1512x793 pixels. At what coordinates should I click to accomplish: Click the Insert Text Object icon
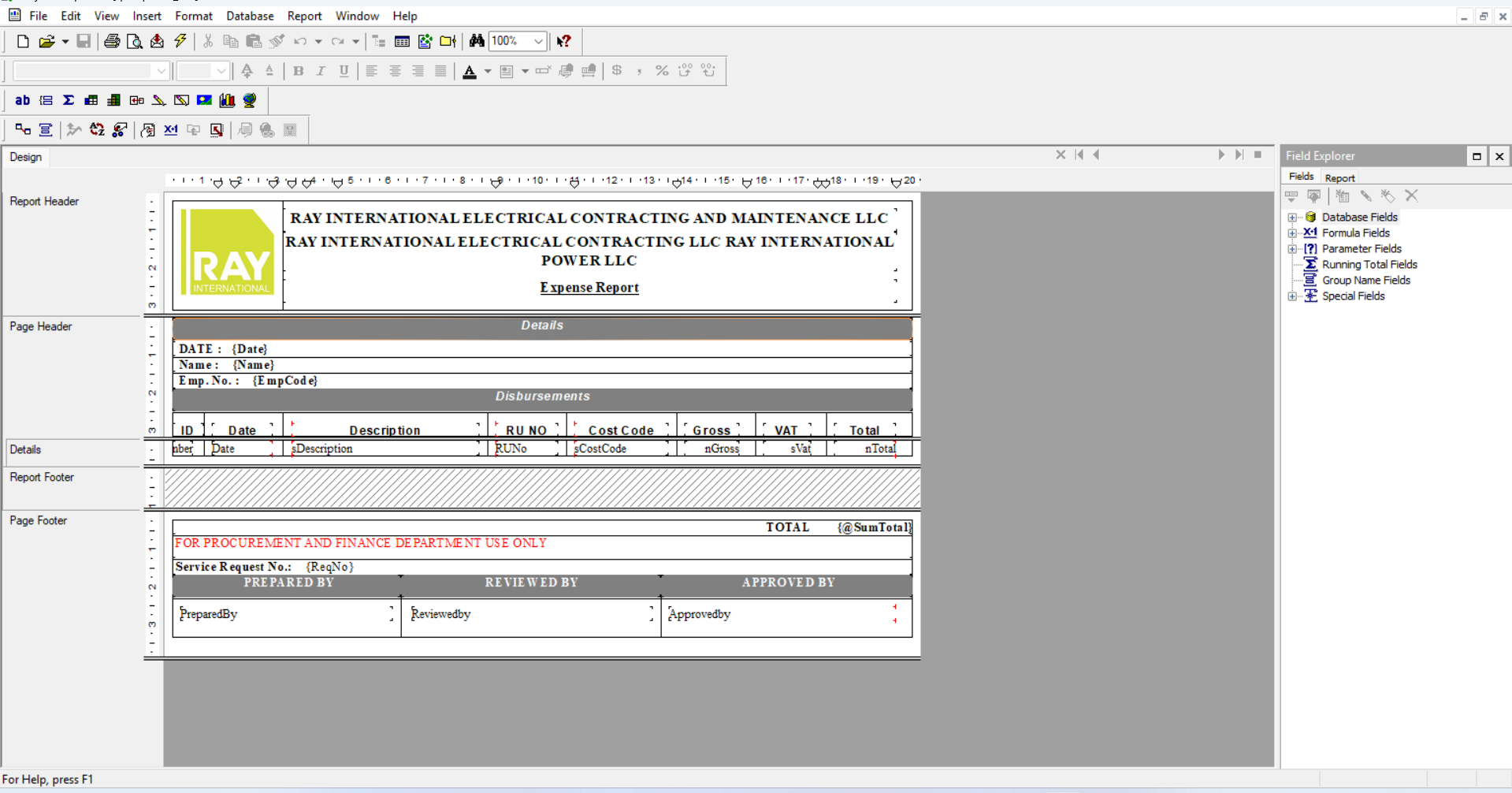22,100
